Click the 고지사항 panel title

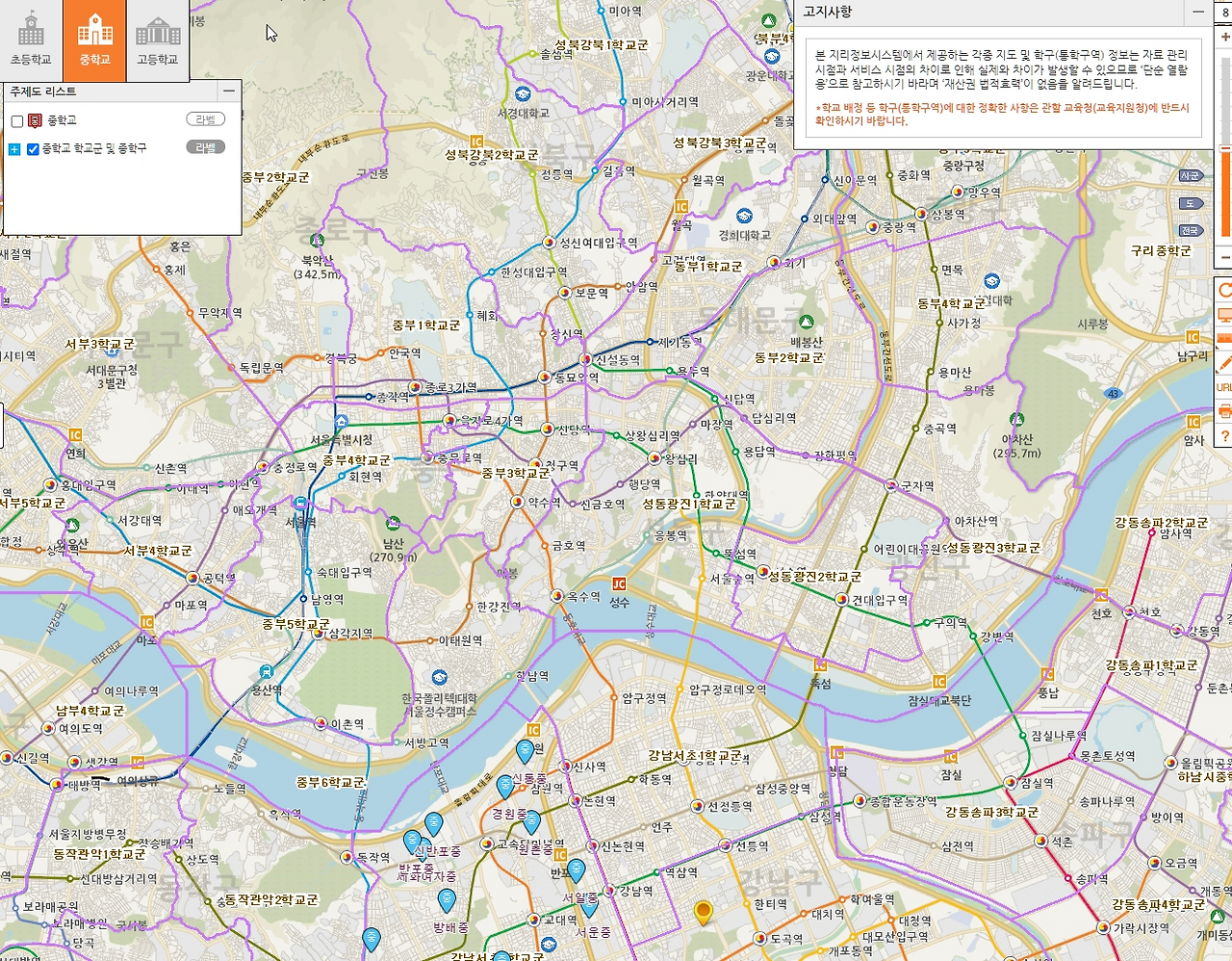828,12
